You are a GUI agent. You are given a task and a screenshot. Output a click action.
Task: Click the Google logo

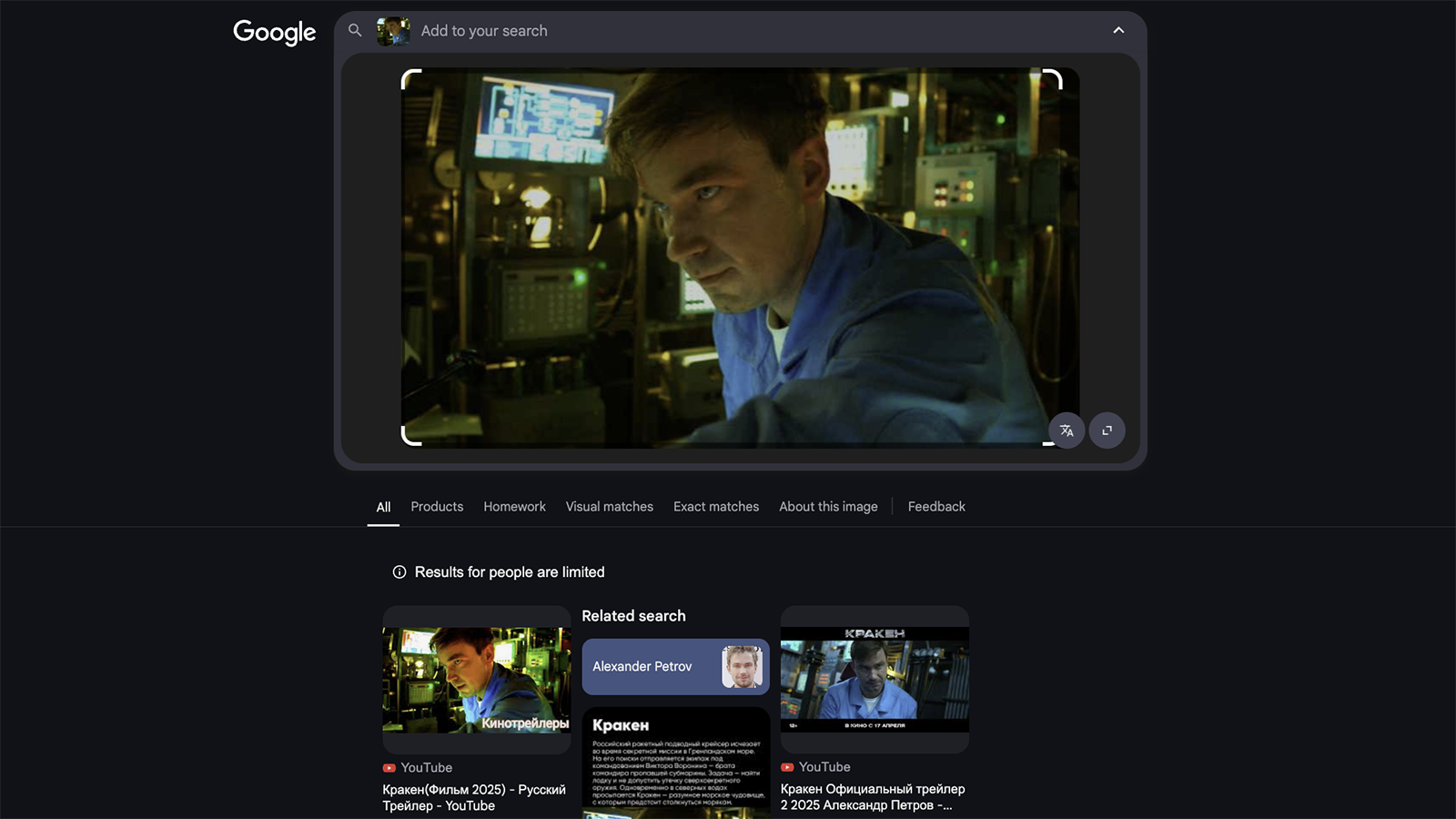pos(274,32)
